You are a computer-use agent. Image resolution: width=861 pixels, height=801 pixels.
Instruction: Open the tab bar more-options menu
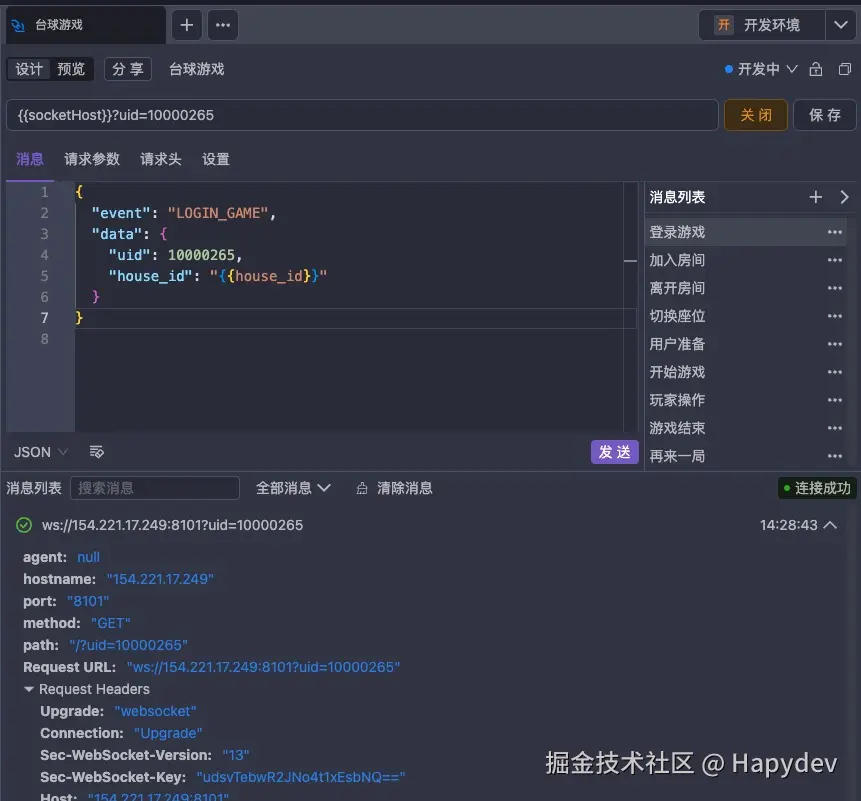click(x=223, y=25)
